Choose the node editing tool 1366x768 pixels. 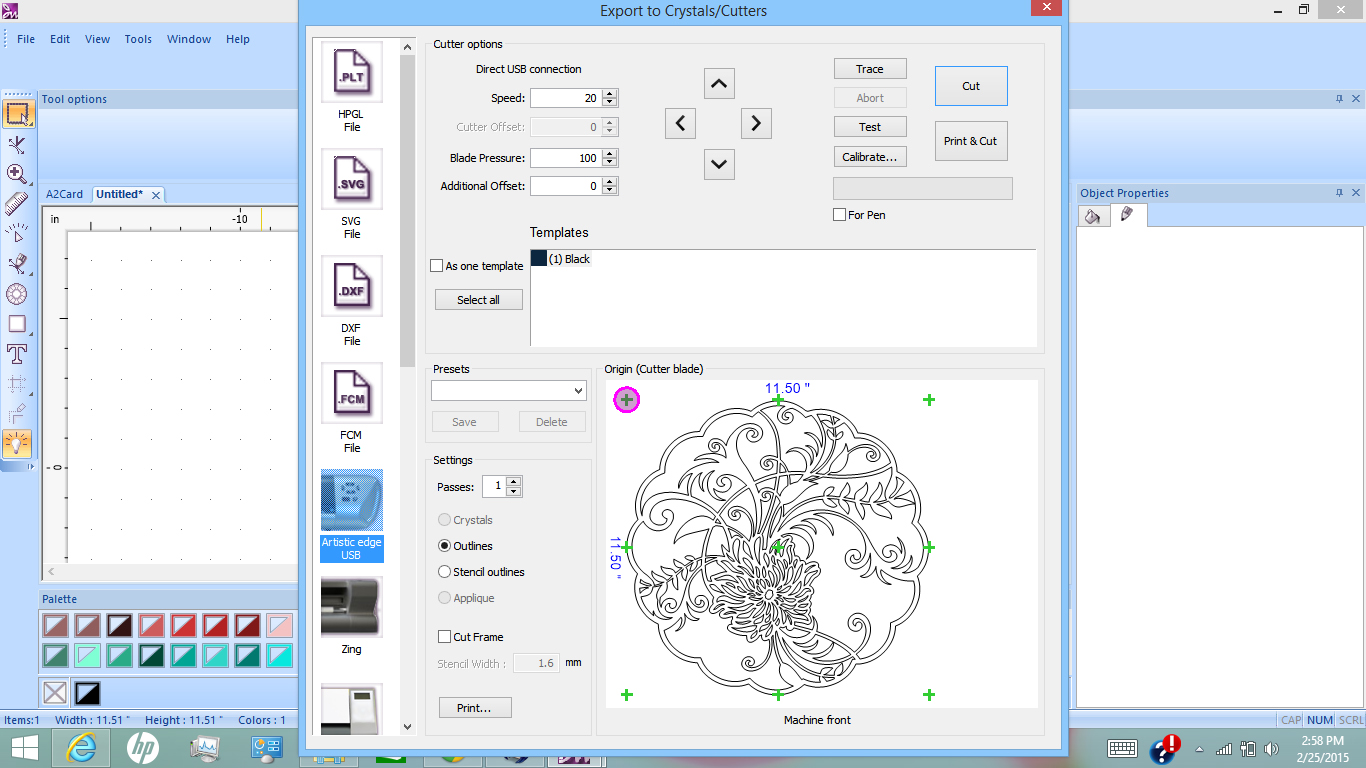tap(17, 144)
